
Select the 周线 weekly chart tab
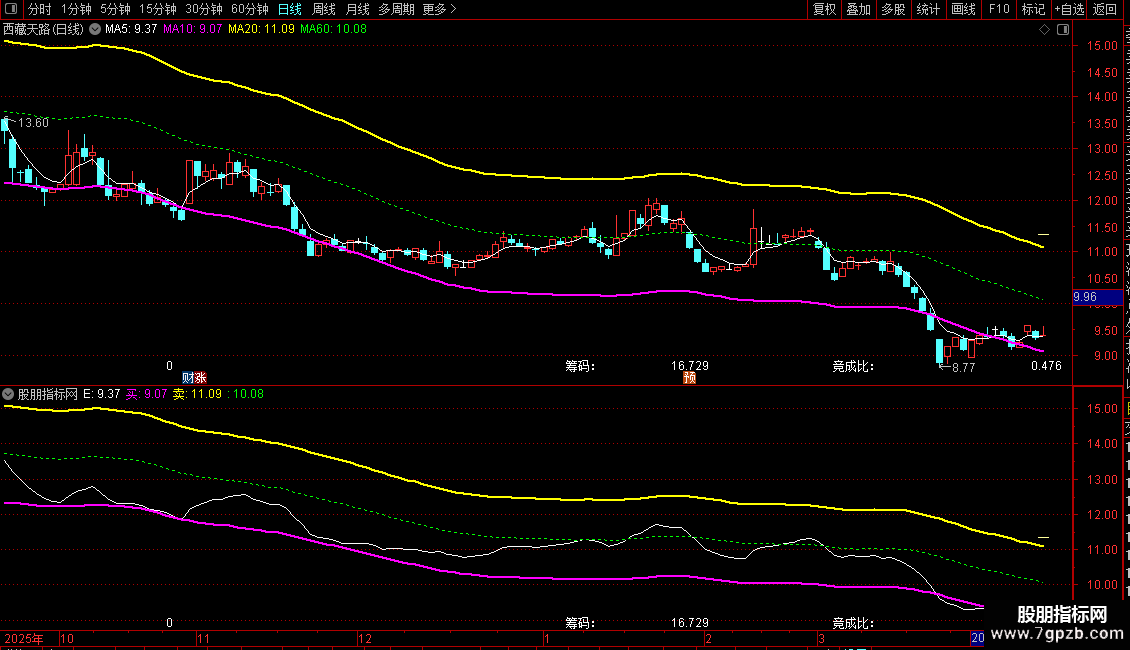(x=324, y=9)
